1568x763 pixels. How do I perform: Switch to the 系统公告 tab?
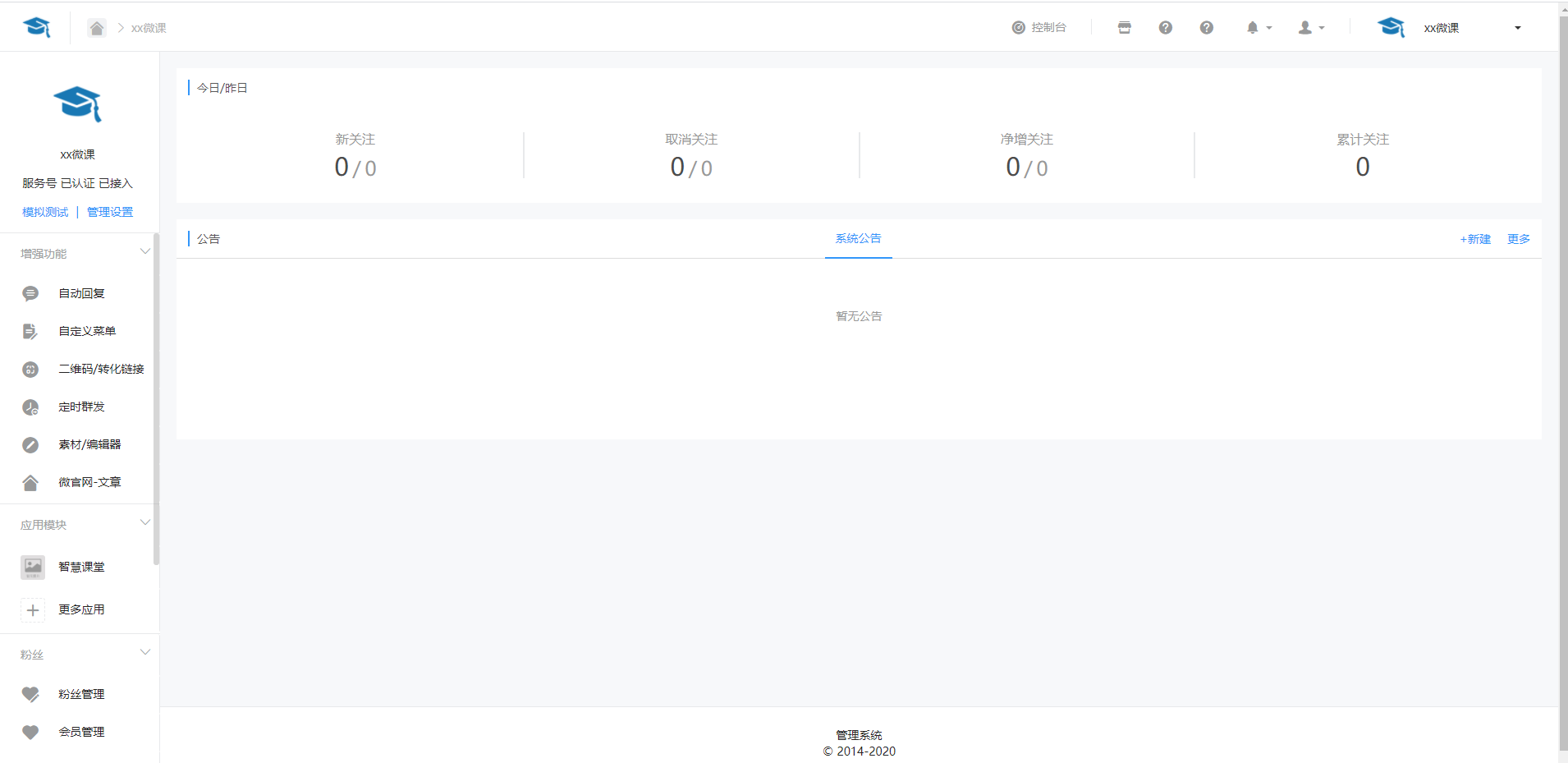(858, 239)
